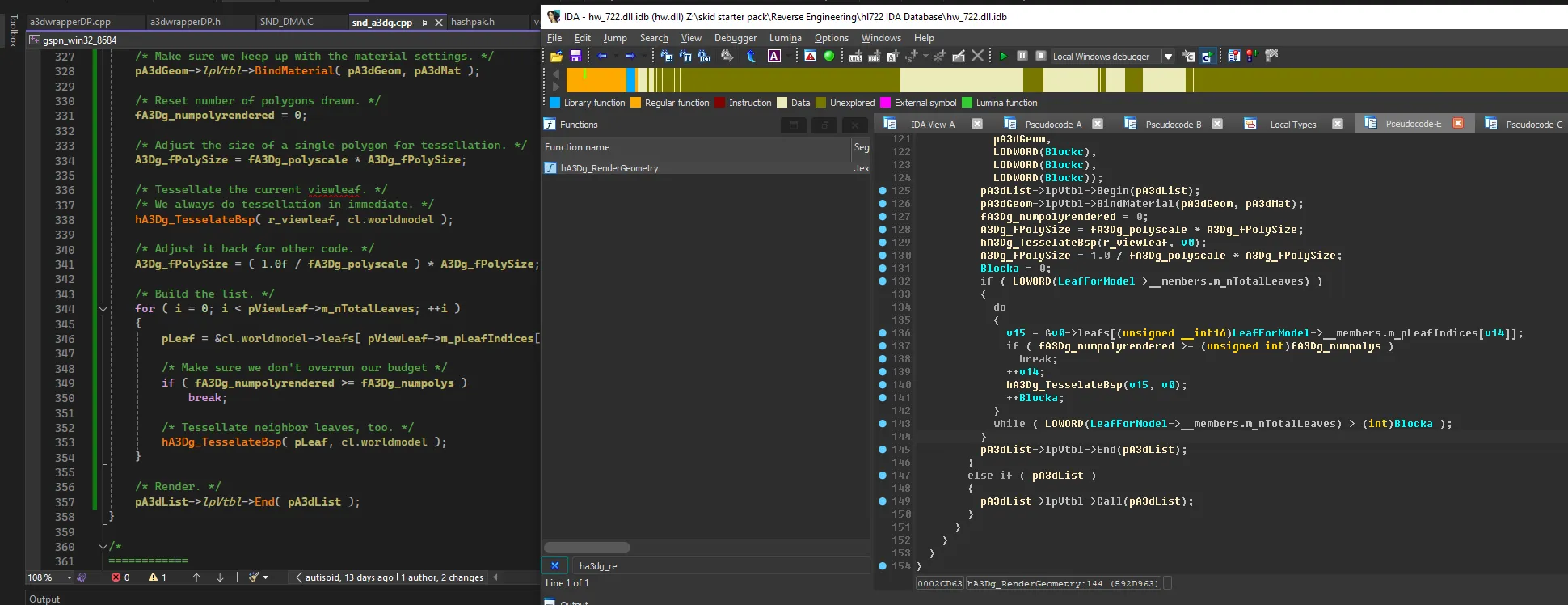
Task: Click the pause process icon
Action: [1022, 56]
